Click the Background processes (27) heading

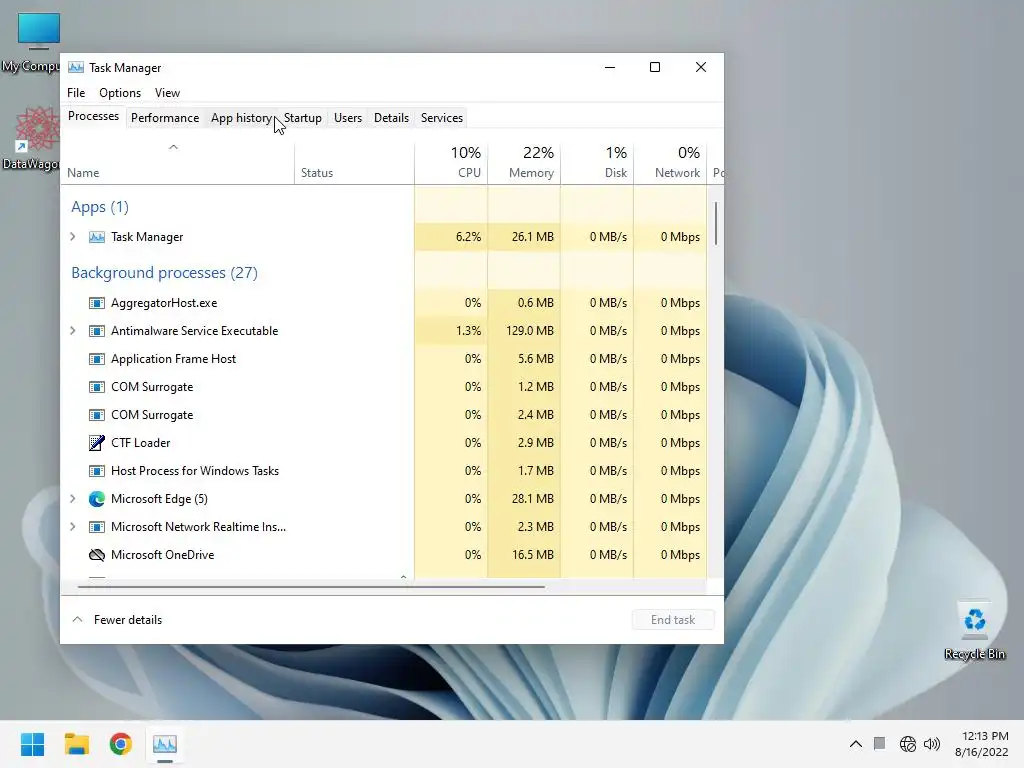pos(165,273)
